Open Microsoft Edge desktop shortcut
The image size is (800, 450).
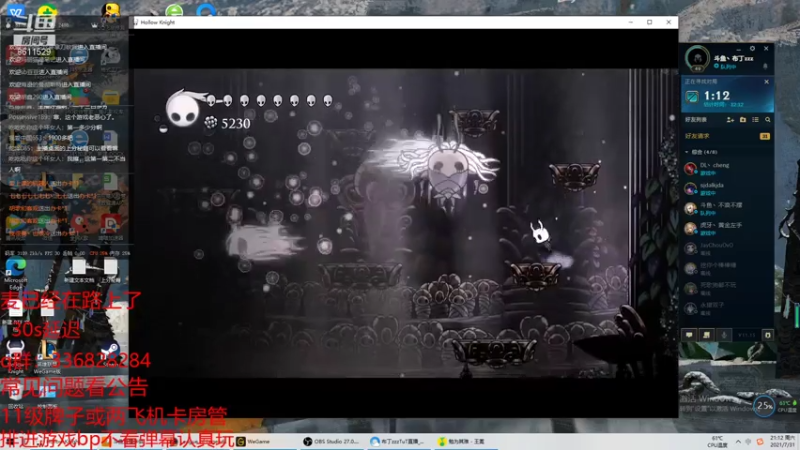click(15, 272)
